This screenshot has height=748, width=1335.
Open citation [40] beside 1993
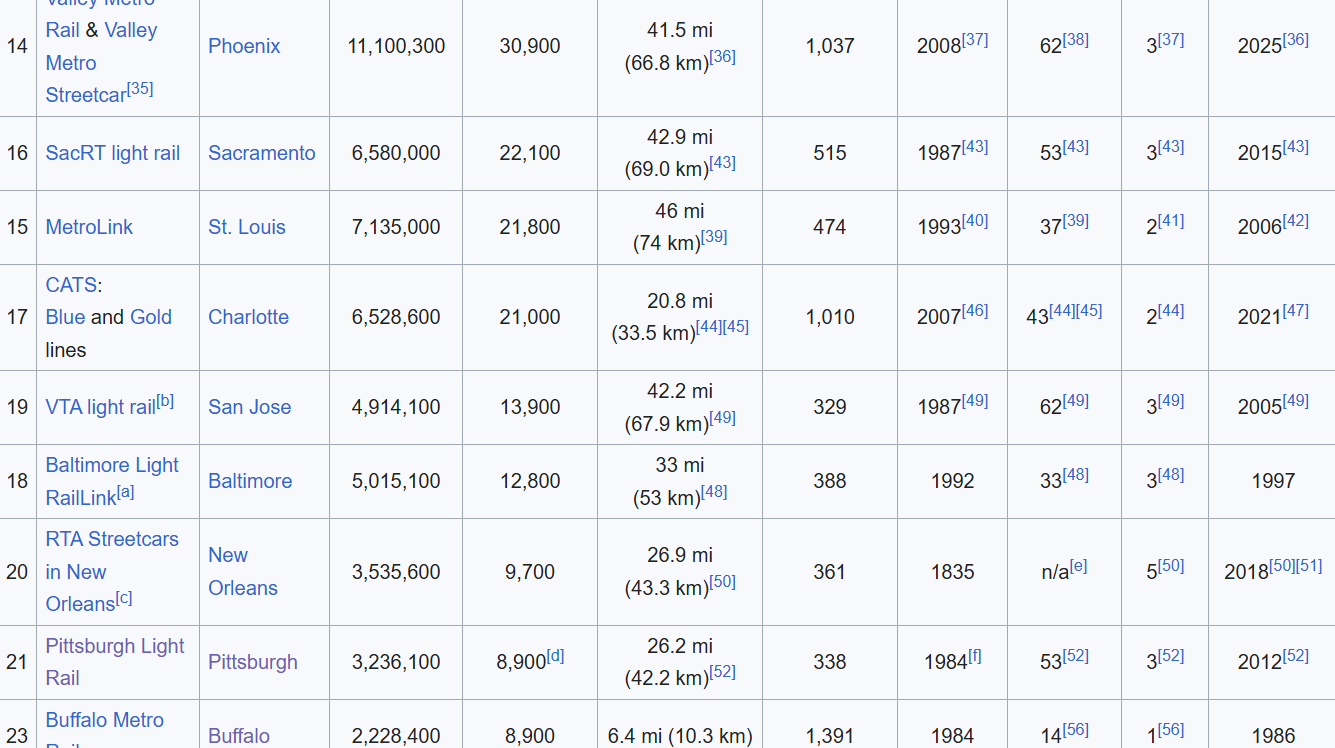tap(975, 221)
